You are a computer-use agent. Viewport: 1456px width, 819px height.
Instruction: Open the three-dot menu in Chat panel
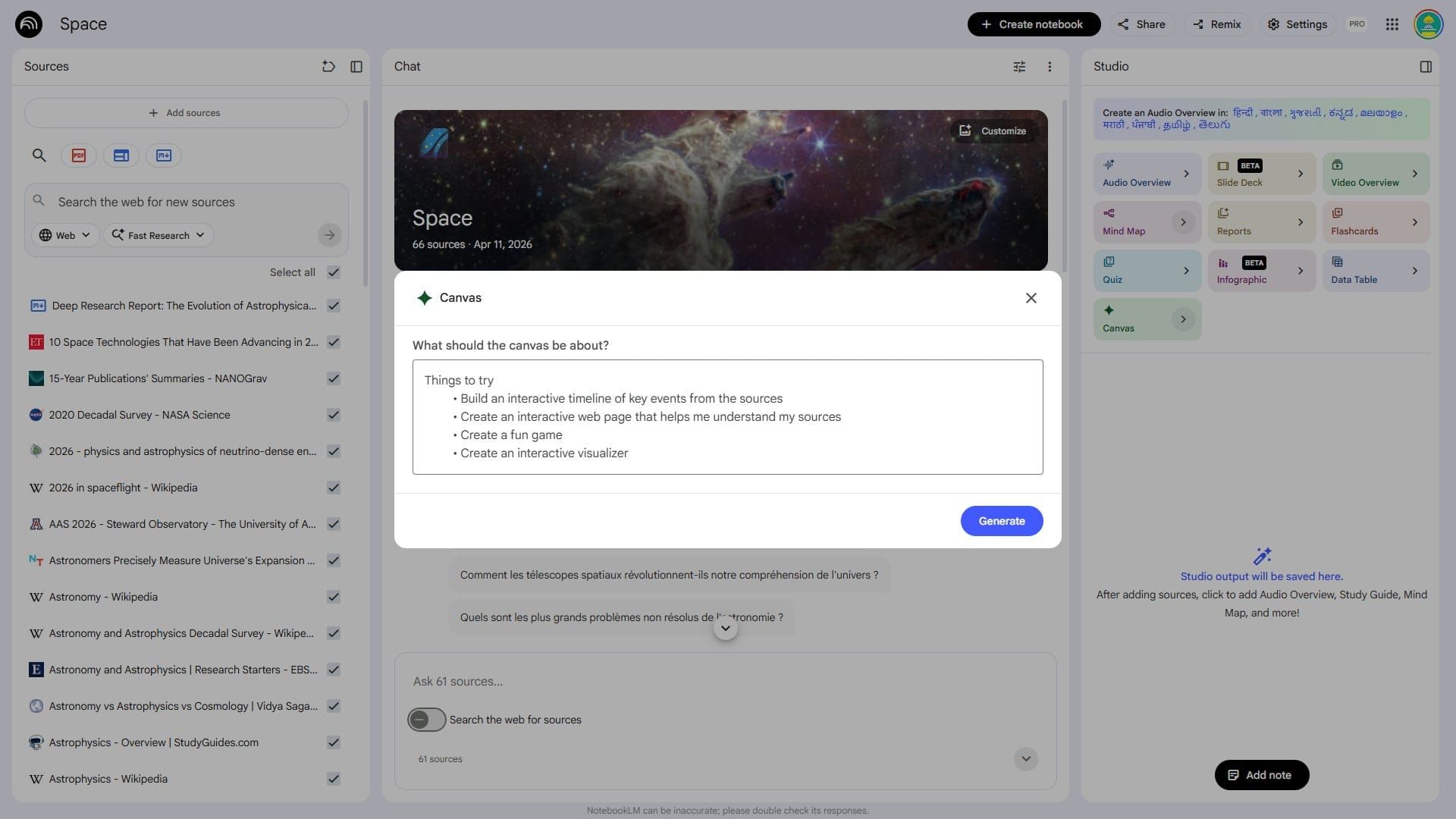pos(1050,67)
